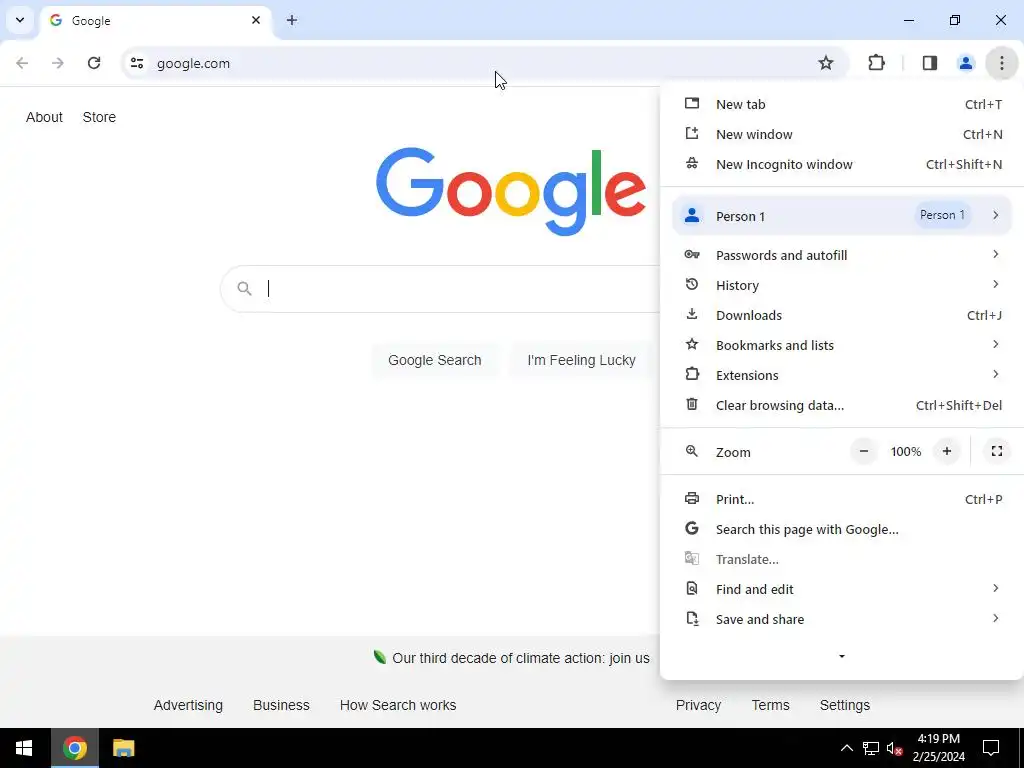Click the address bar showing google.com
This screenshot has height=768, width=1024.
483,63
